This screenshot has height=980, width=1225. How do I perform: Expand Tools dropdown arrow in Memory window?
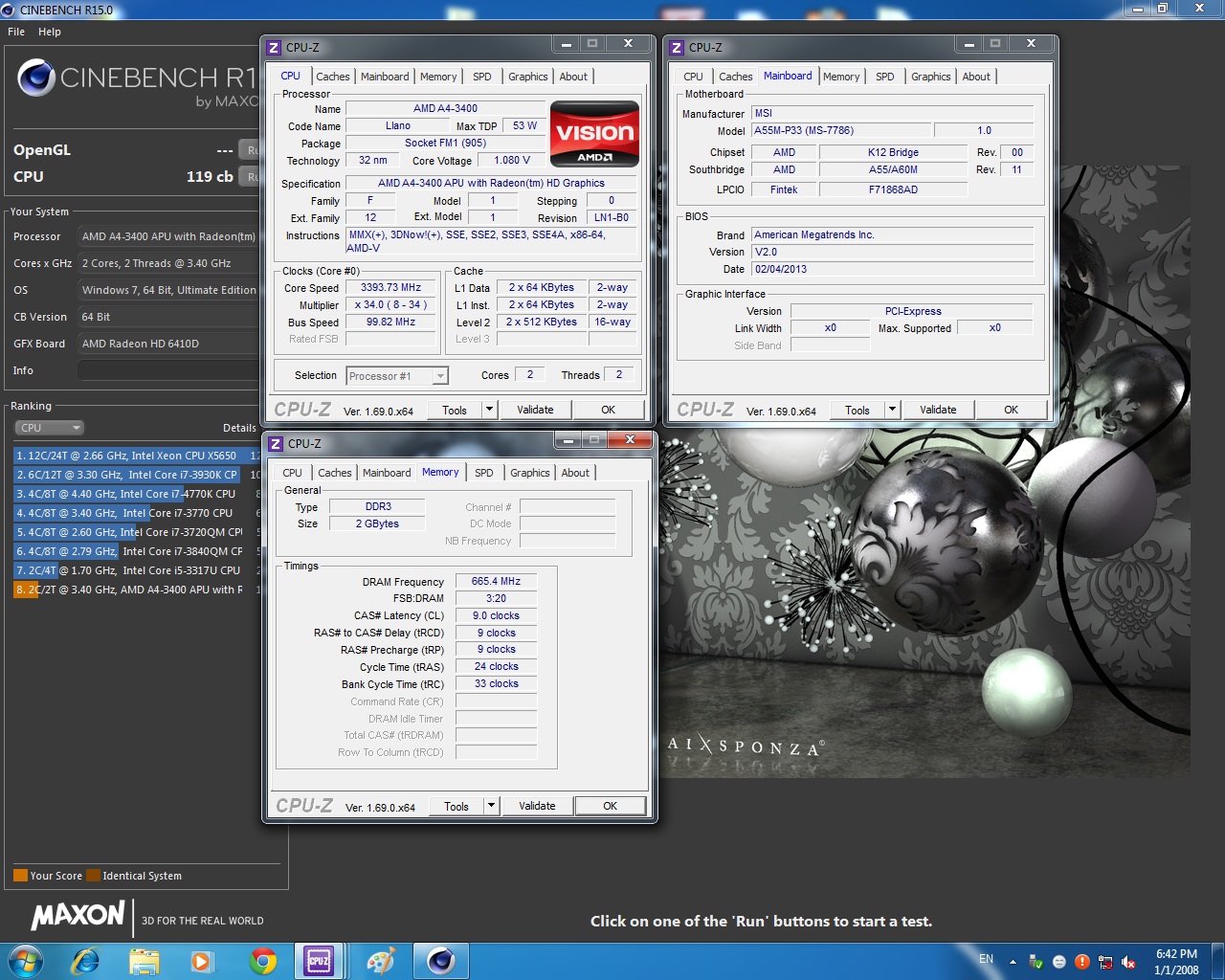491,806
